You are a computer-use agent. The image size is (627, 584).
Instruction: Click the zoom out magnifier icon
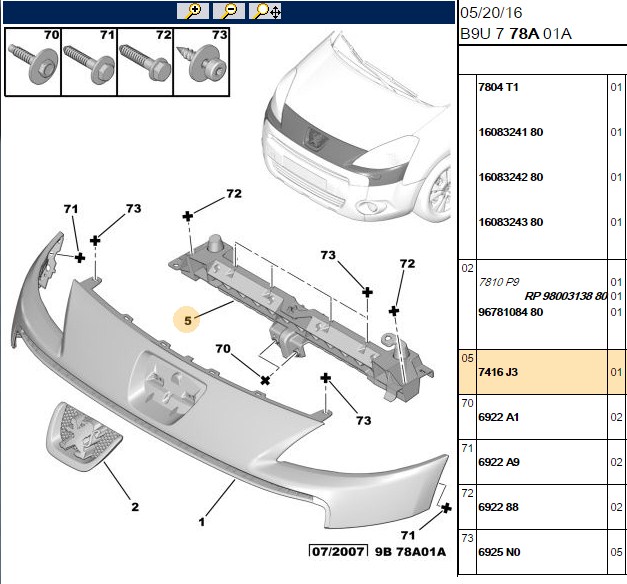[229, 11]
